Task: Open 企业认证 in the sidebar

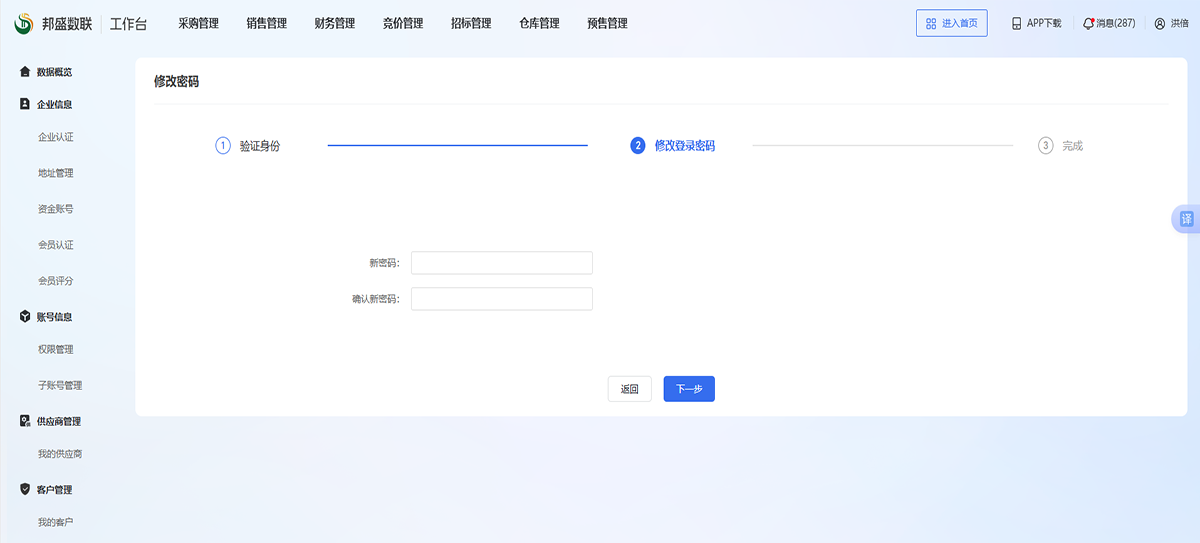Action: tap(55, 137)
